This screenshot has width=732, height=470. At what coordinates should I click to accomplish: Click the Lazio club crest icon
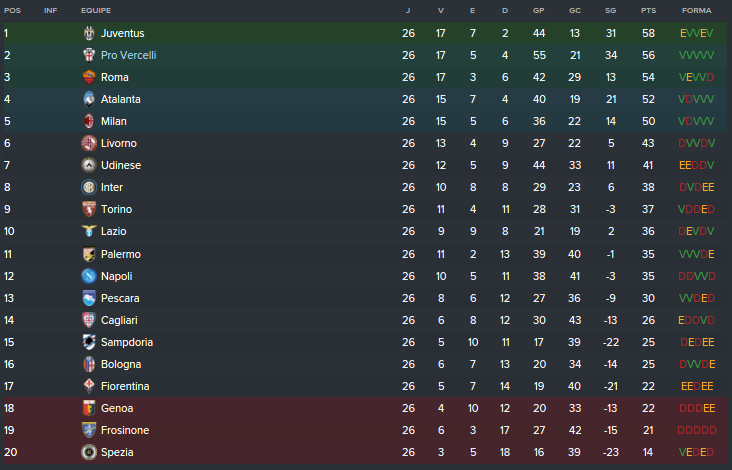(89, 231)
